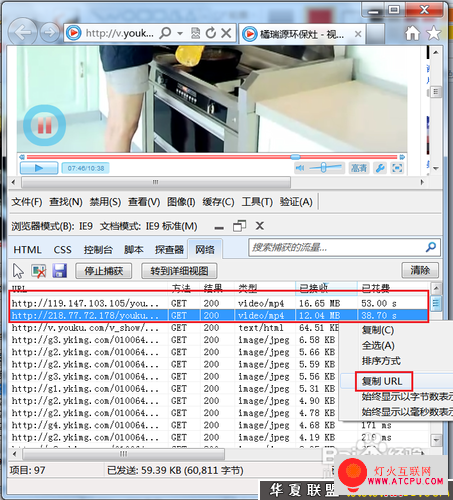Open the 高清 quality selector
The height and width of the screenshot is (500, 453).
click(x=359, y=168)
